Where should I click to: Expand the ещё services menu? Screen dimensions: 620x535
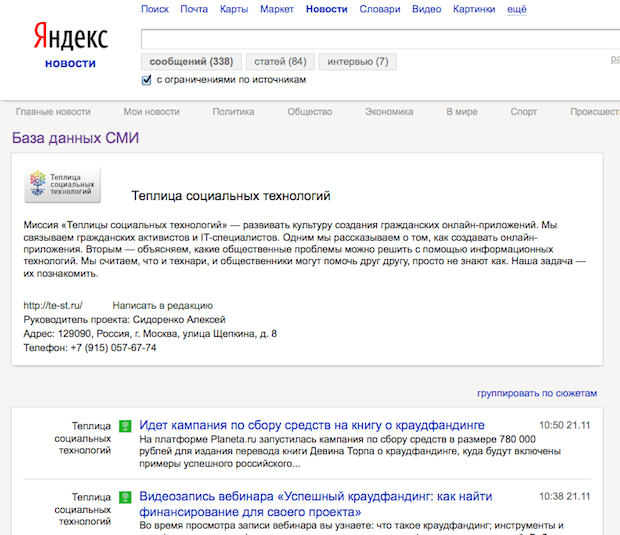[517, 9]
